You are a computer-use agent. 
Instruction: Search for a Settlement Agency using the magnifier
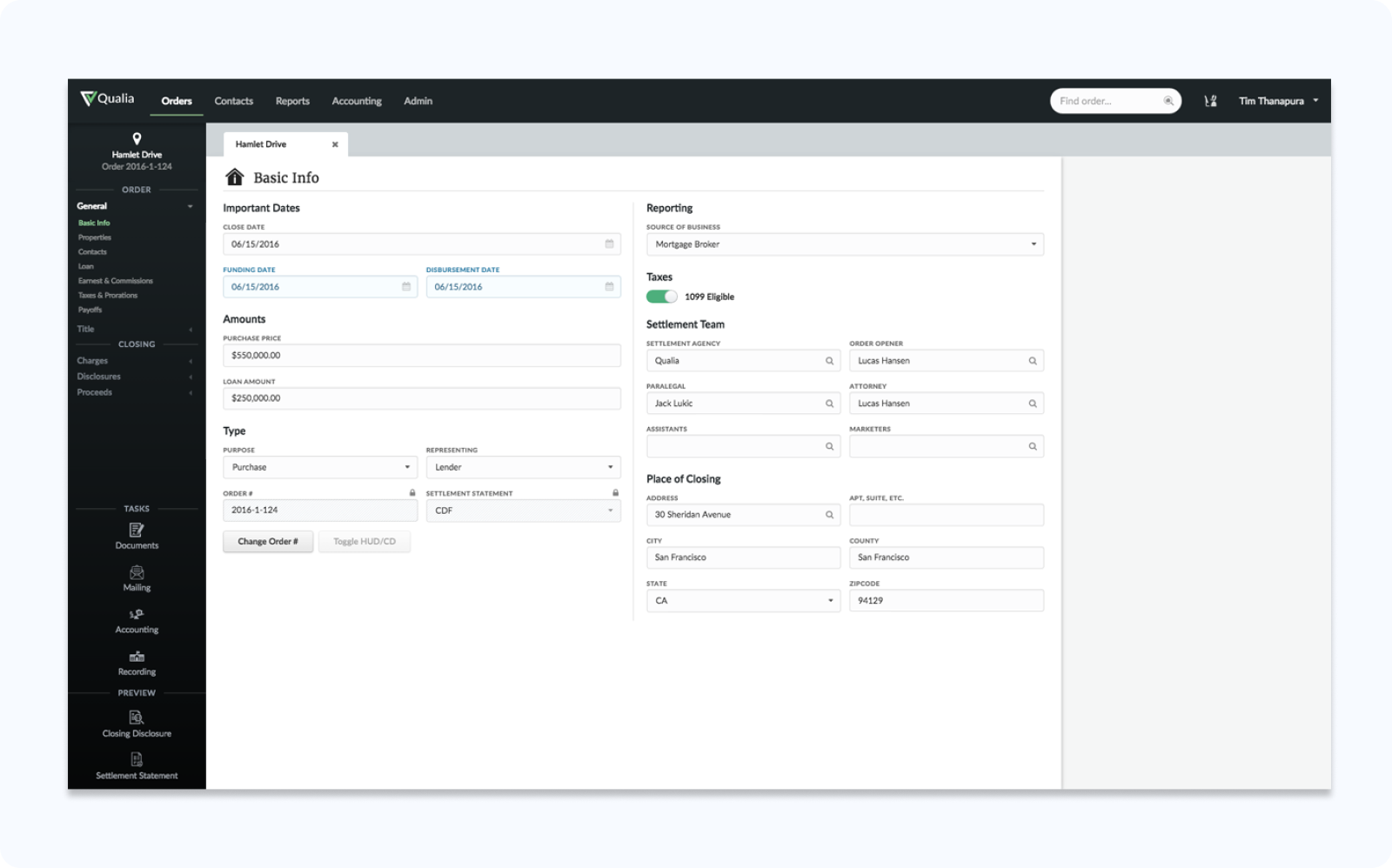coord(828,360)
